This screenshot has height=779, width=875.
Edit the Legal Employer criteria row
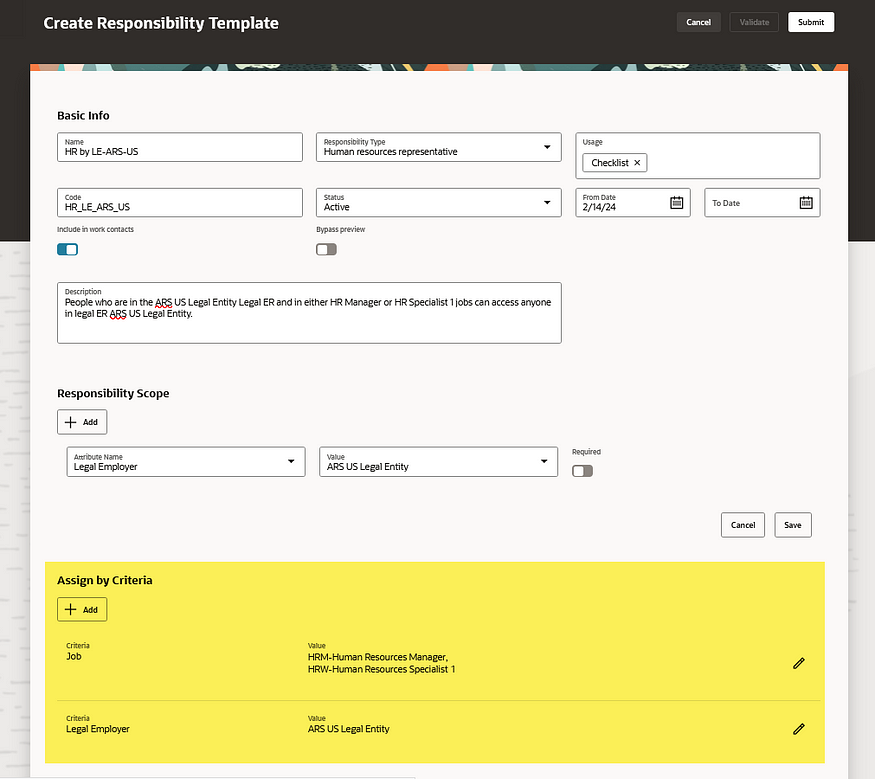(x=798, y=729)
